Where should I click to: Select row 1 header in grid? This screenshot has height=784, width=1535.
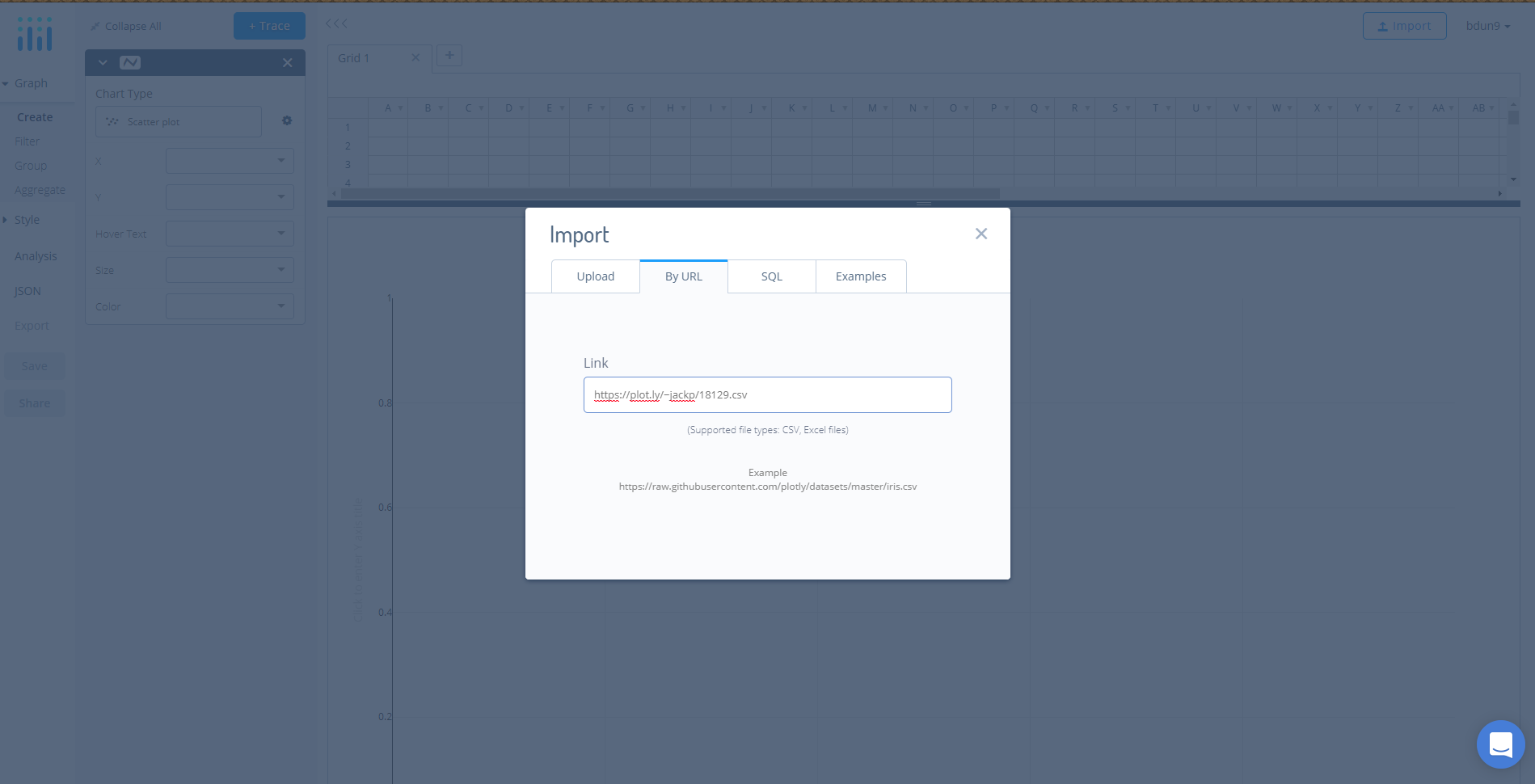click(x=348, y=128)
